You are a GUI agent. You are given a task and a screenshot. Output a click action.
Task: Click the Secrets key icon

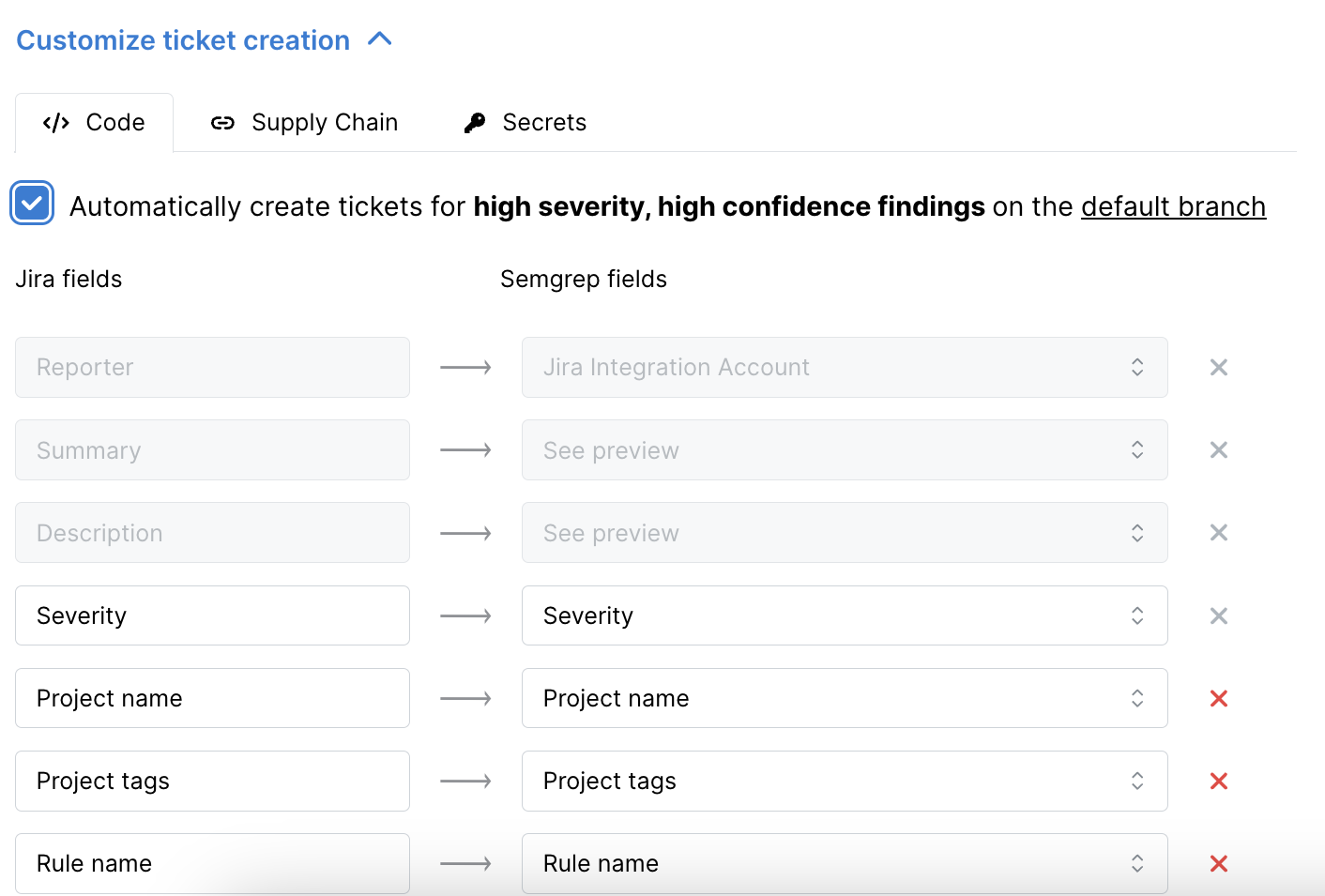tap(475, 122)
